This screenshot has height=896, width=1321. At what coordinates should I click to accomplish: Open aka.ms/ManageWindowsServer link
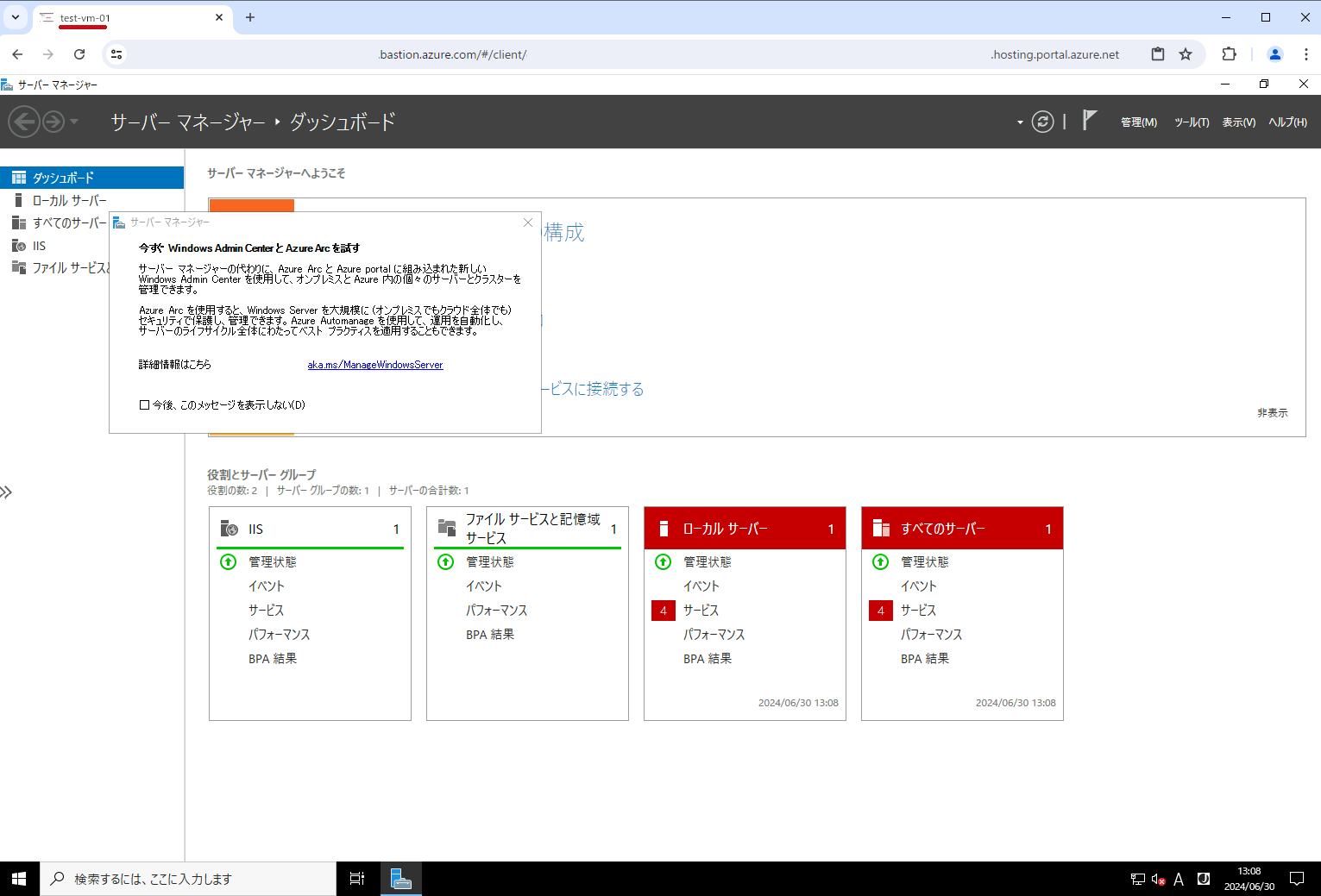click(375, 365)
